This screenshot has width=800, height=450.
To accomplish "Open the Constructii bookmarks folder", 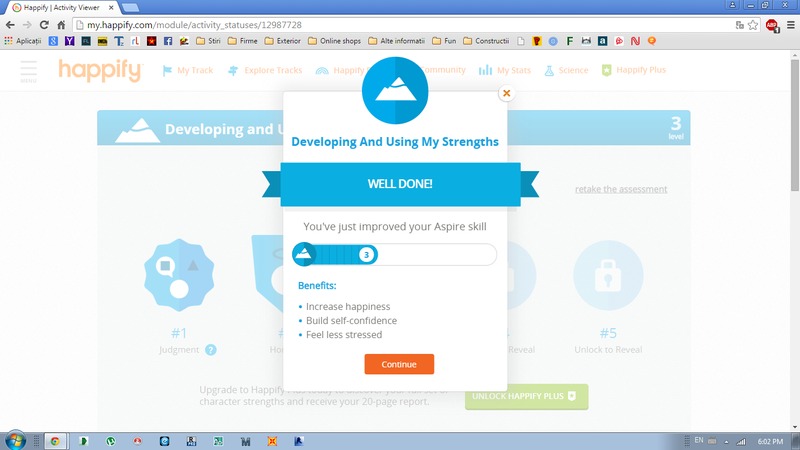I will coord(486,41).
